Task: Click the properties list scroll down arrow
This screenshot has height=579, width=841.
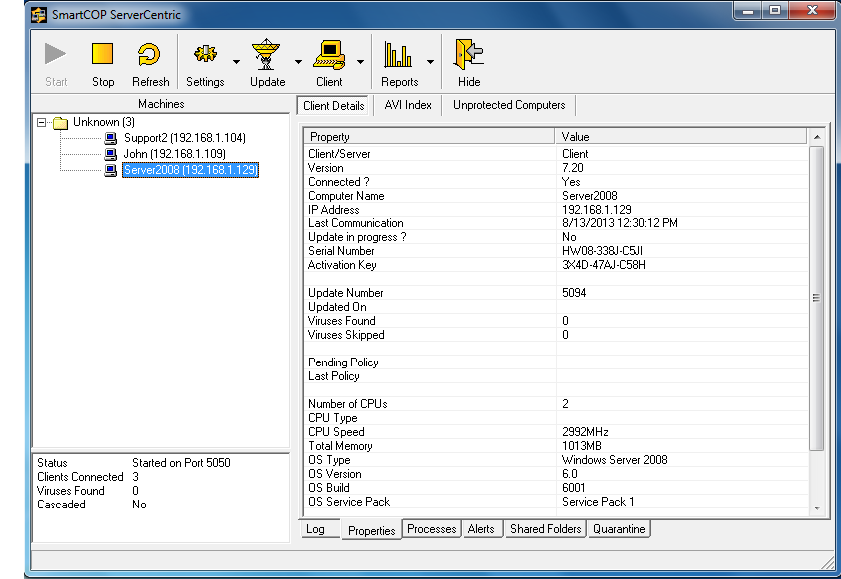Action: click(817, 508)
